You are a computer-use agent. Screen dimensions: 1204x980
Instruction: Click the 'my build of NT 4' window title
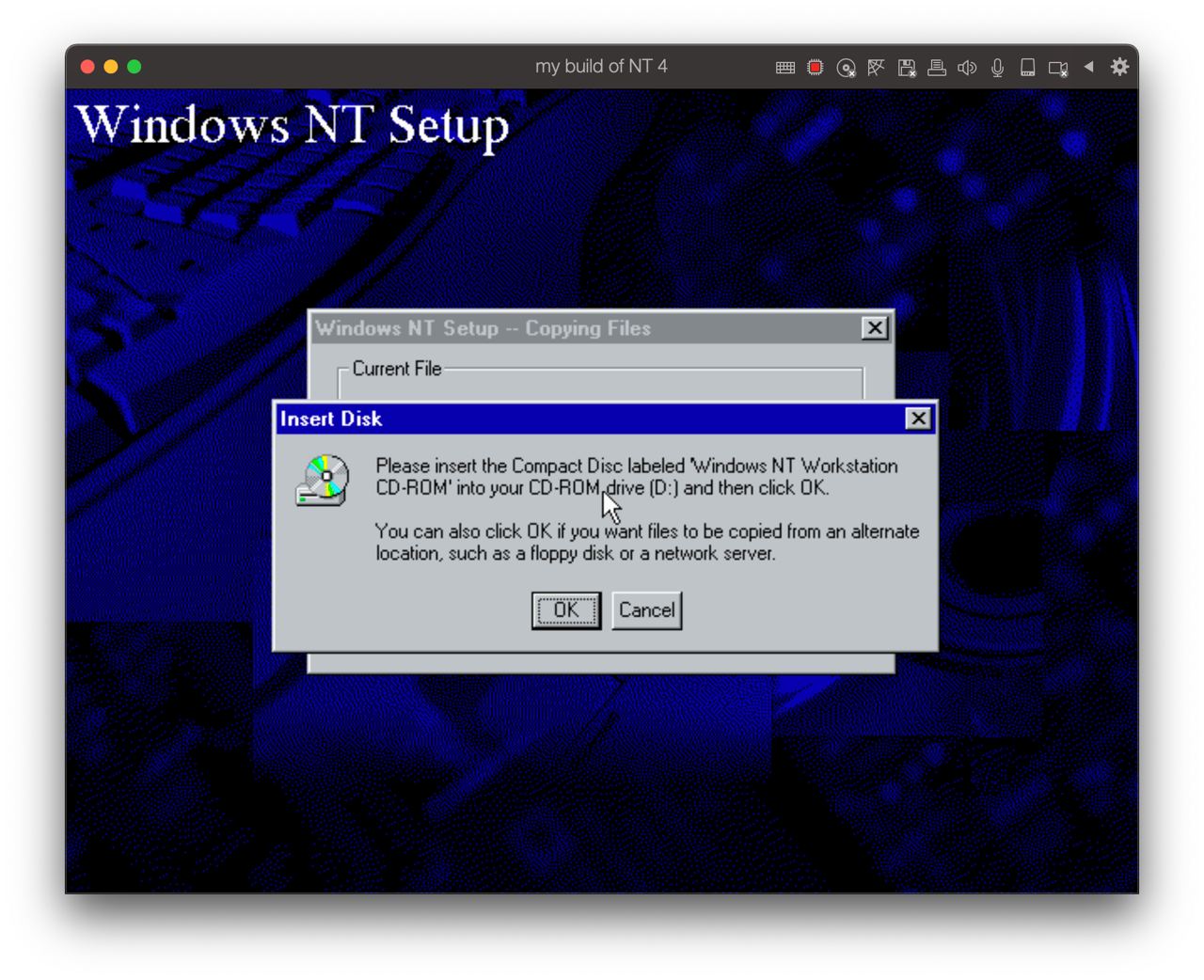click(x=601, y=66)
